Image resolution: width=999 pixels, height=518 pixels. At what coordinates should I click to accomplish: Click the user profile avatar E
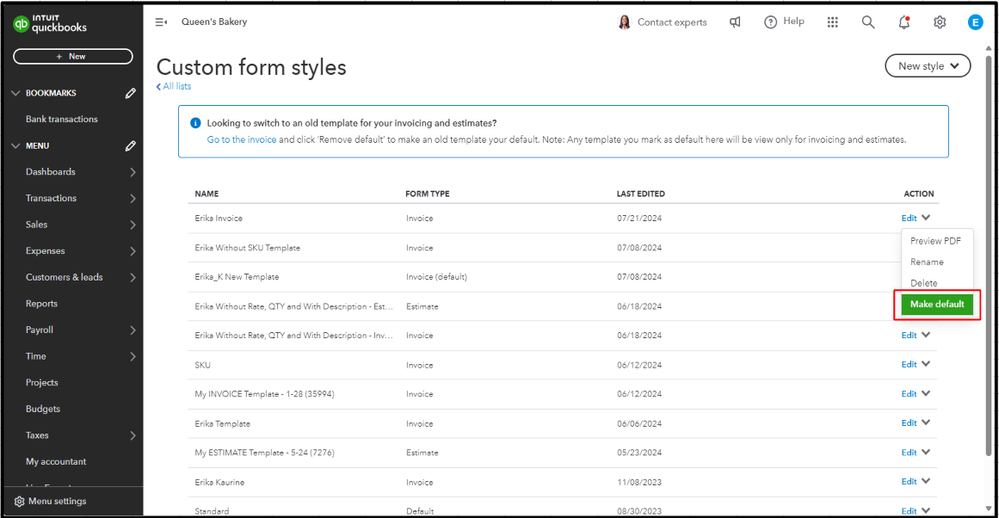(975, 22)
